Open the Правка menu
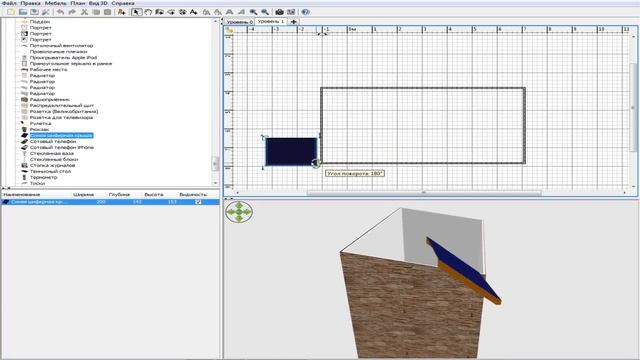 pyautogui.click(x=31, y=3)
